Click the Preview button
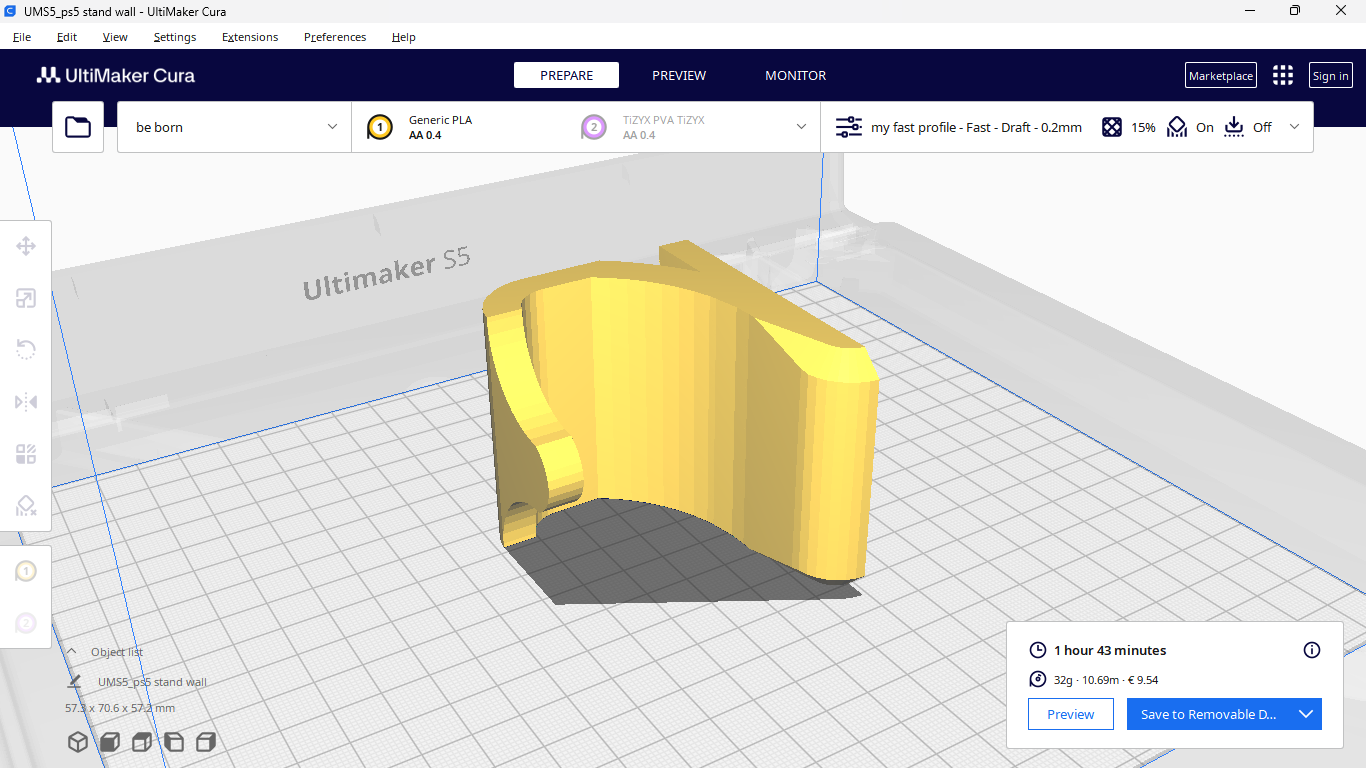The image size is (1366, 768). click(1071, 714)
